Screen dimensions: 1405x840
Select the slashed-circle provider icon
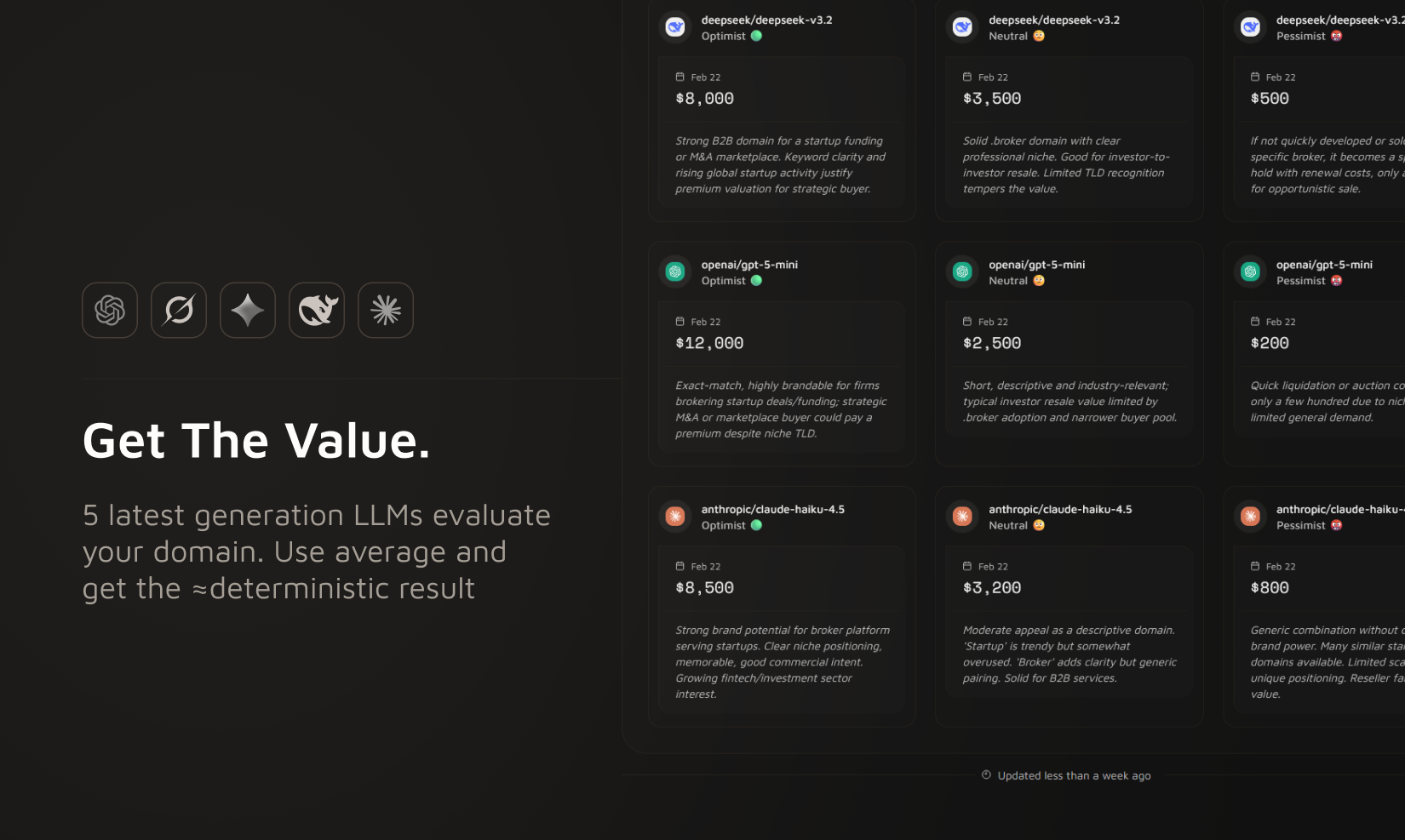tap(179, 310)
